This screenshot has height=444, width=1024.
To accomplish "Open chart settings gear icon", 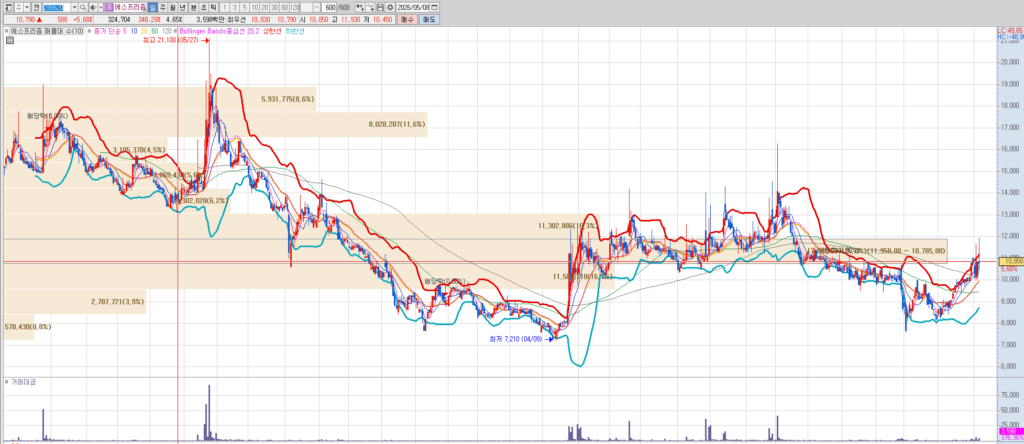I will [x=390, y=7].
